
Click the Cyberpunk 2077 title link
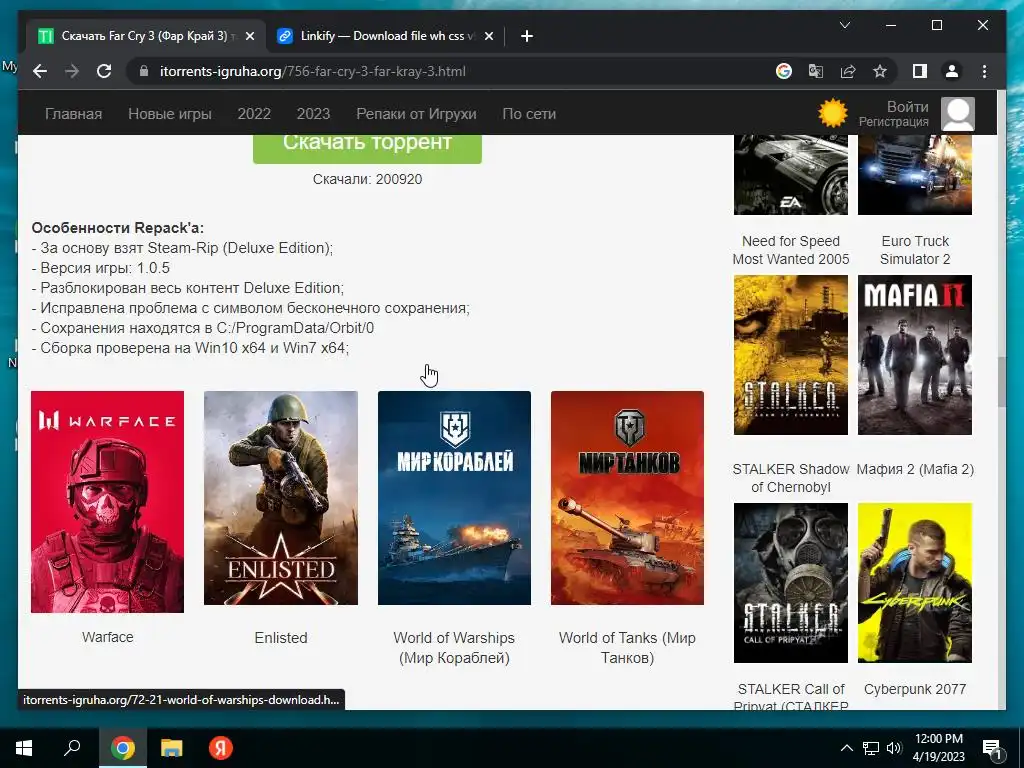coord(915,689)
